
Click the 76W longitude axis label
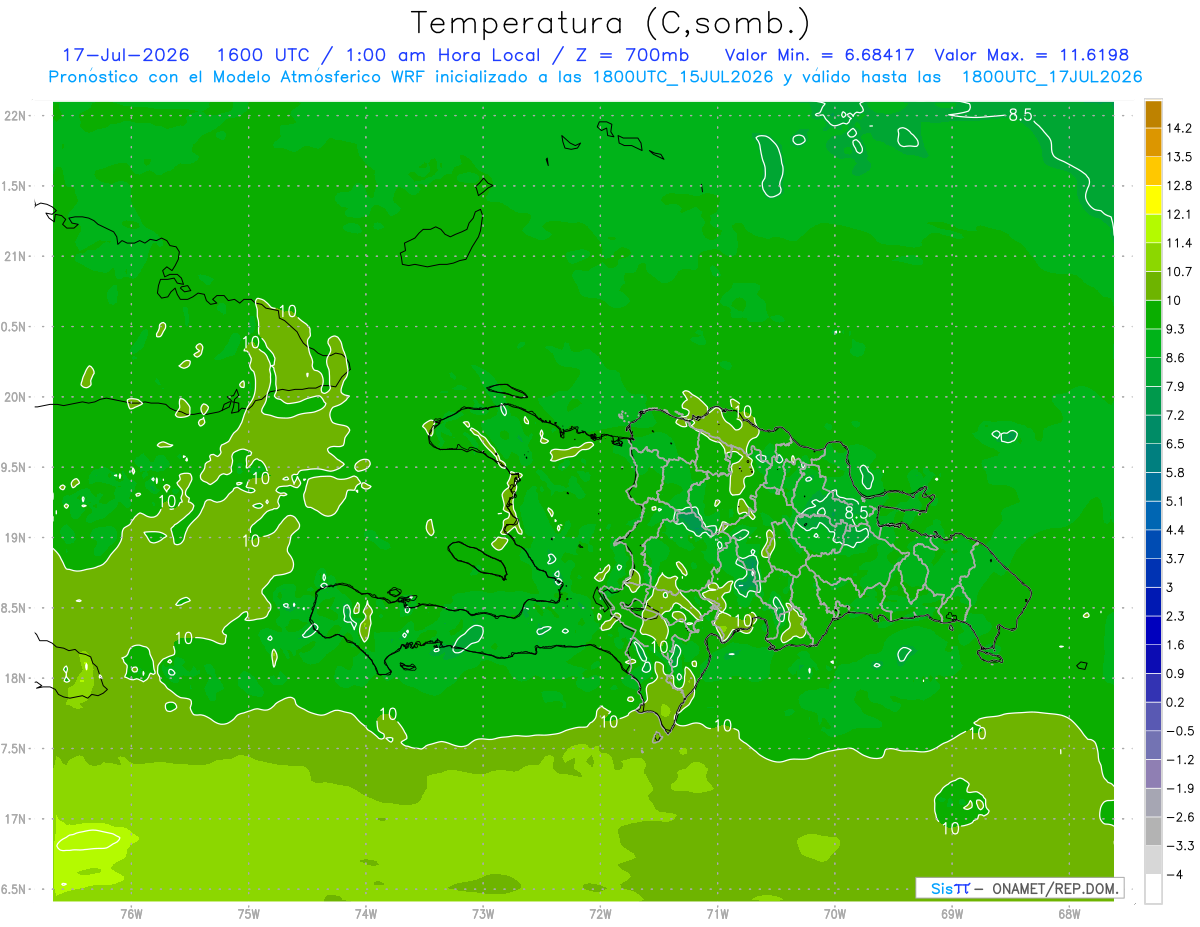pyautogui.click(x=131, y=914)
